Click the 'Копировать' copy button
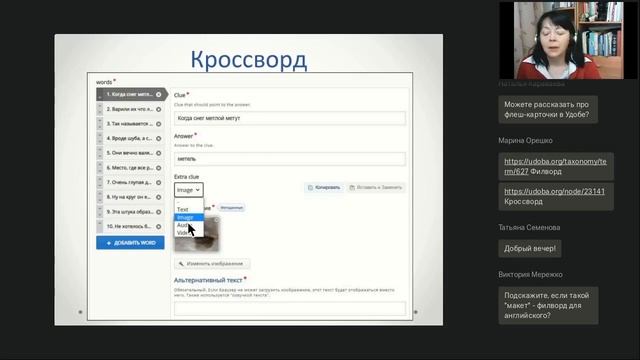640x360 pixels. click(x=324, y=187)
